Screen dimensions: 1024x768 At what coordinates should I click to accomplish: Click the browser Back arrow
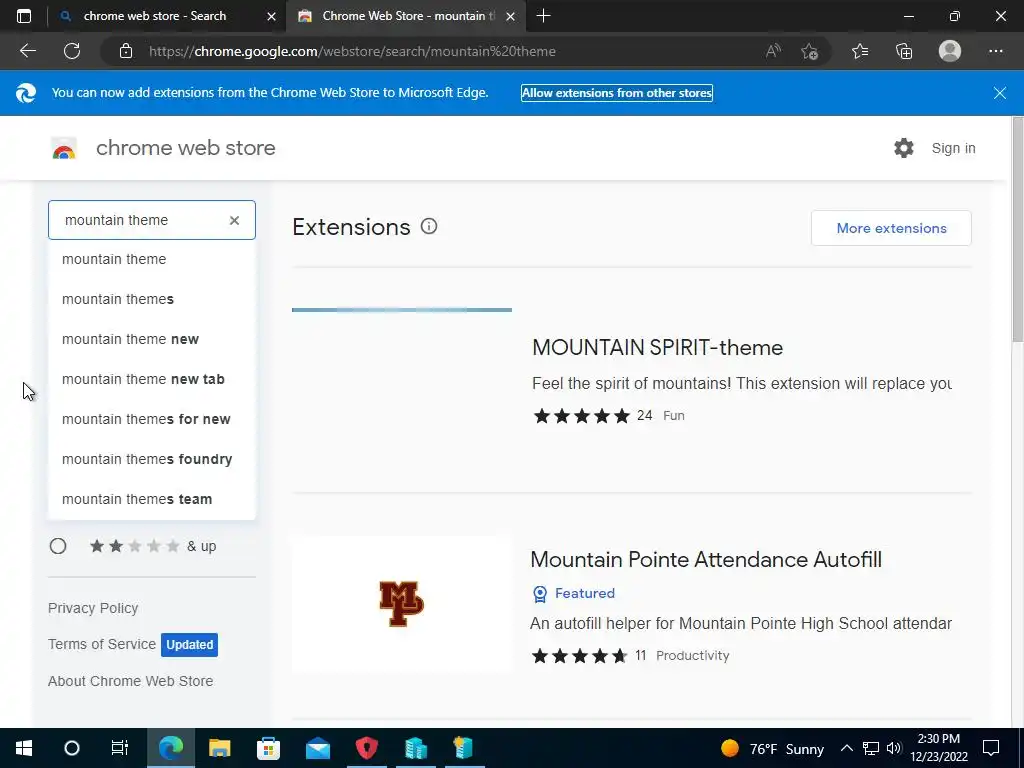(27, 51)
